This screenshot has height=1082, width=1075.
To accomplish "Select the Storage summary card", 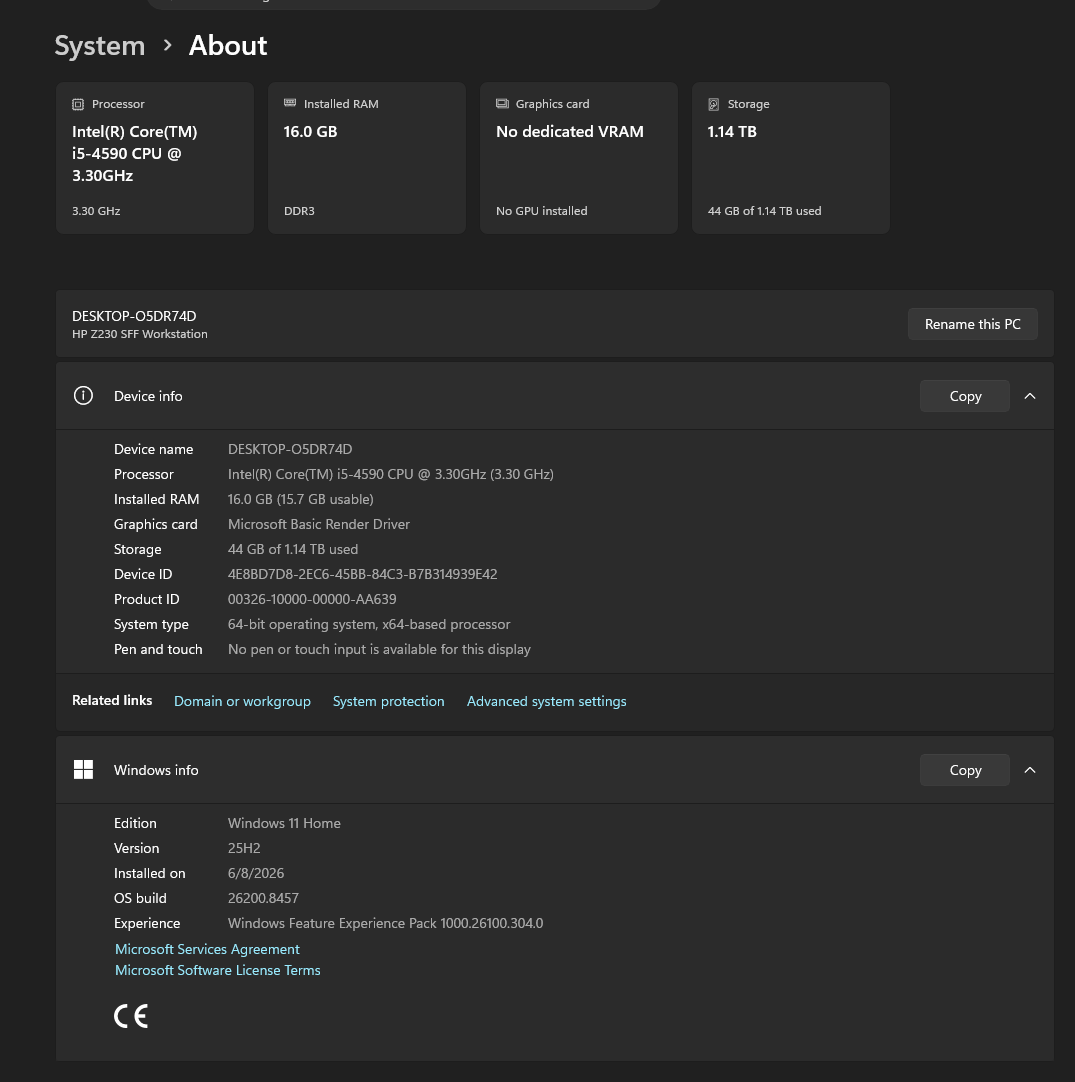I will coord(791,158).
